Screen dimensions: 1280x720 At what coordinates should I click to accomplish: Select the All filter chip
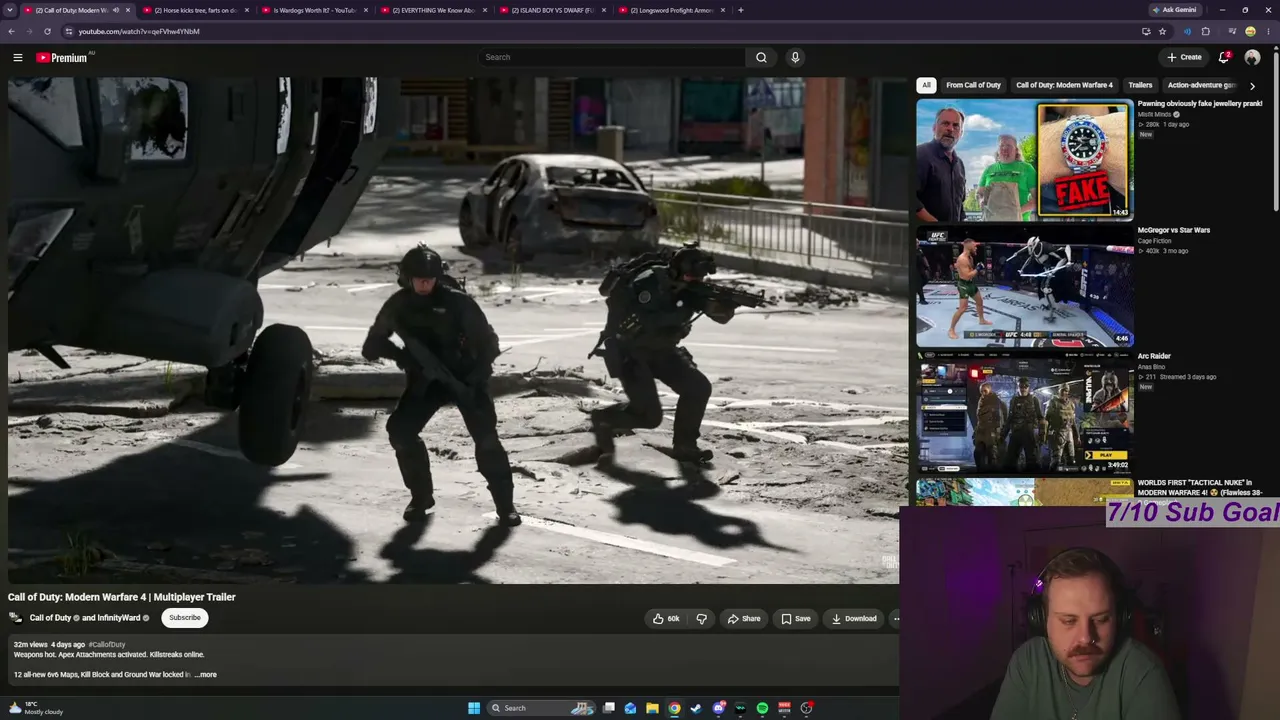(x=927, y=85)
